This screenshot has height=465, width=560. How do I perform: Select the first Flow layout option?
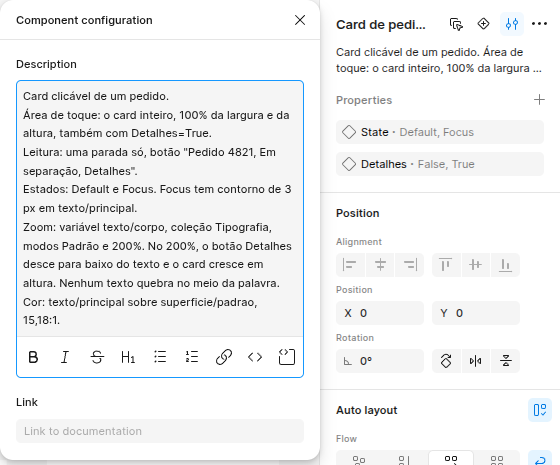tap(359, 460)
